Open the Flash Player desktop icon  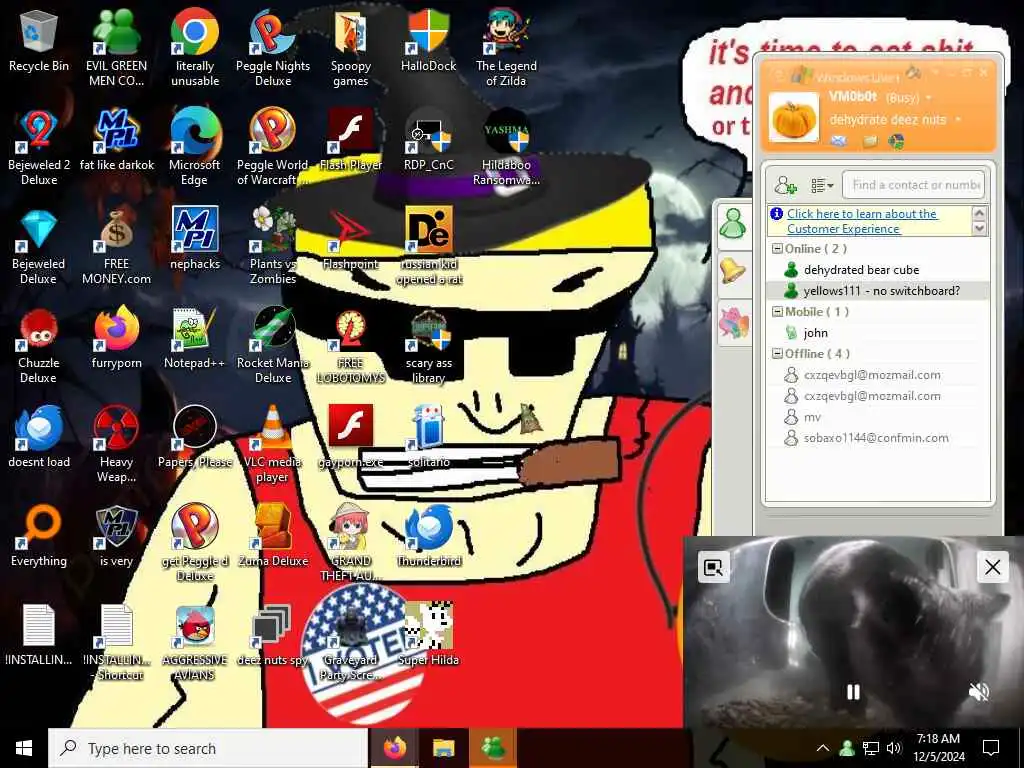click(351, 140)
